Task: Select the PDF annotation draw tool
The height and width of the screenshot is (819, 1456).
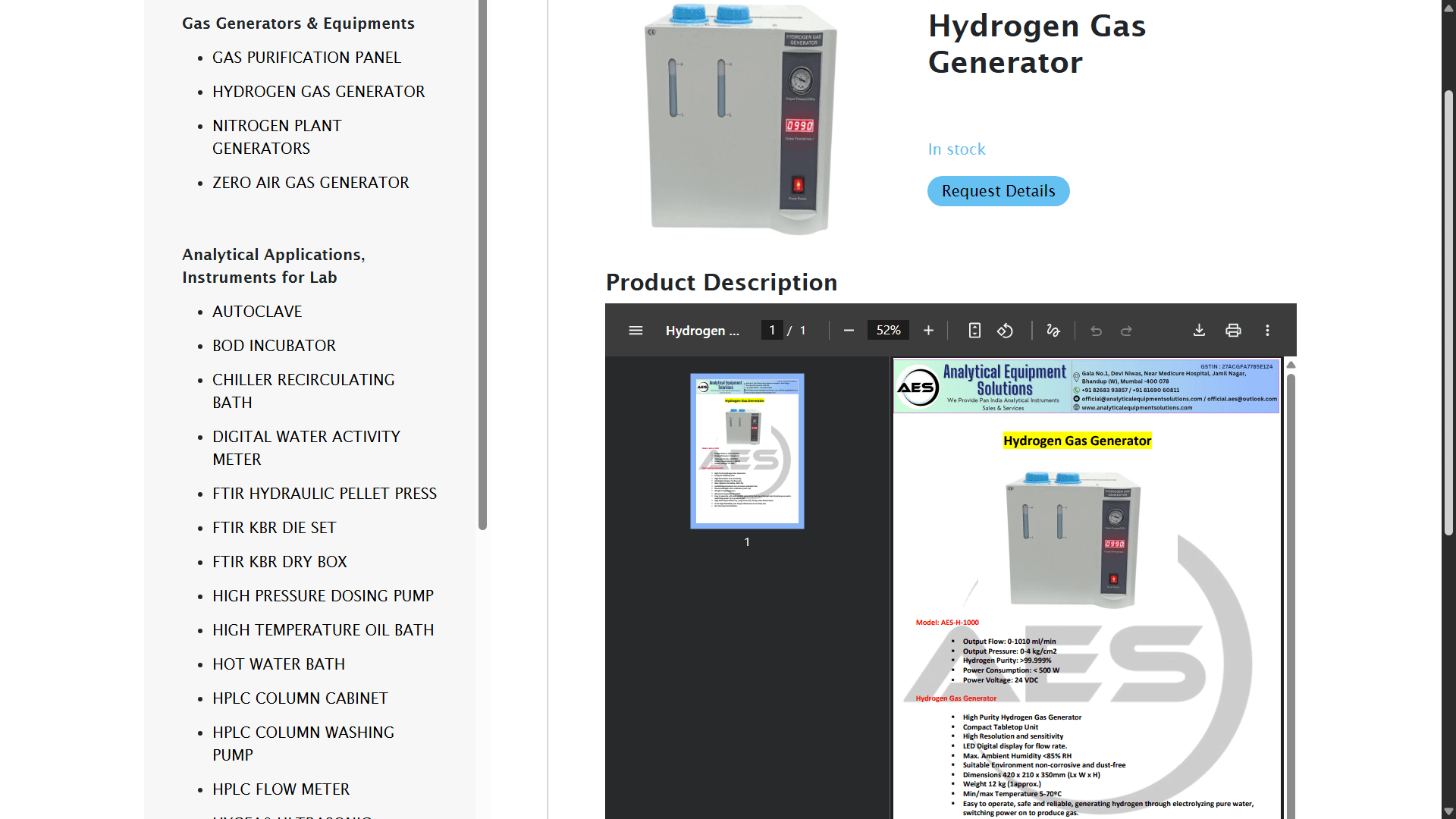Action: 1053,330
